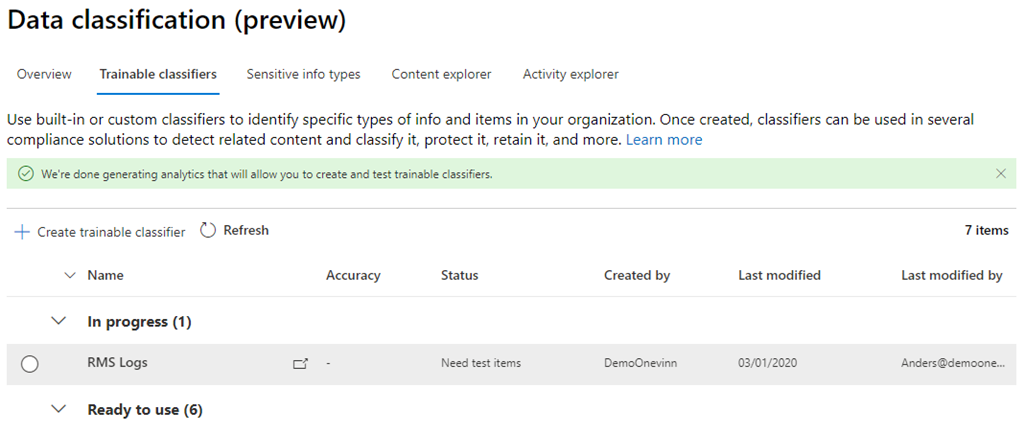Toggle the chevron beside the Name column header
The height and width of the screenshot is (433, 1024).
coord(70,276)
